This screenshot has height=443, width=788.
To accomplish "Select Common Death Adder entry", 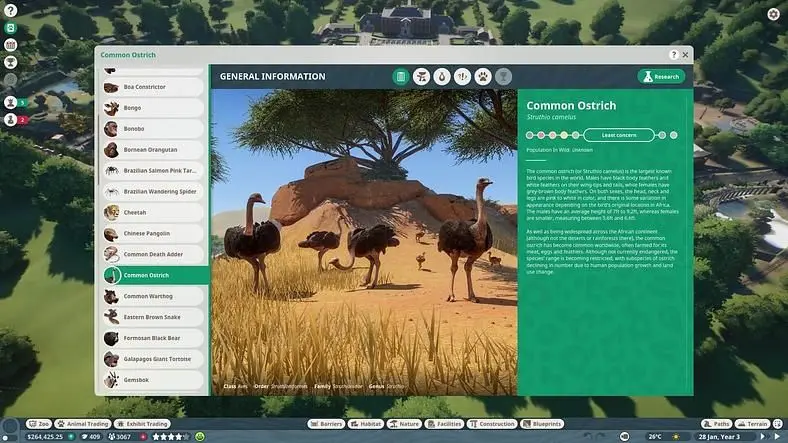I will [153, 255].
